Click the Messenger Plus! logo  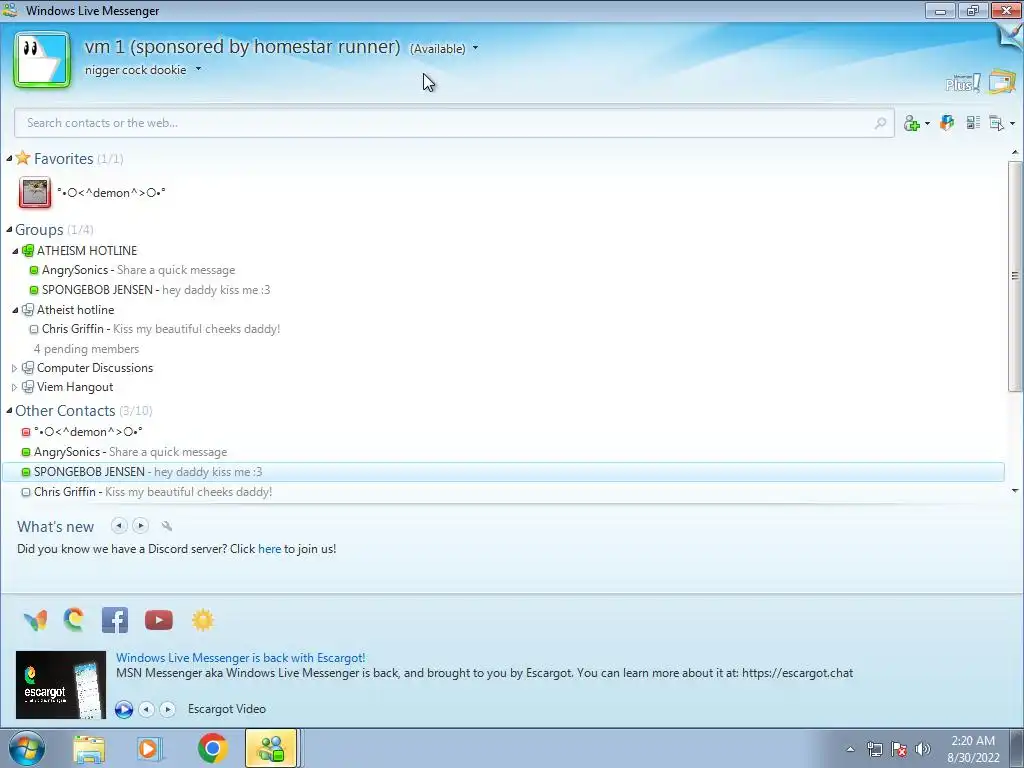coord(963,82)
